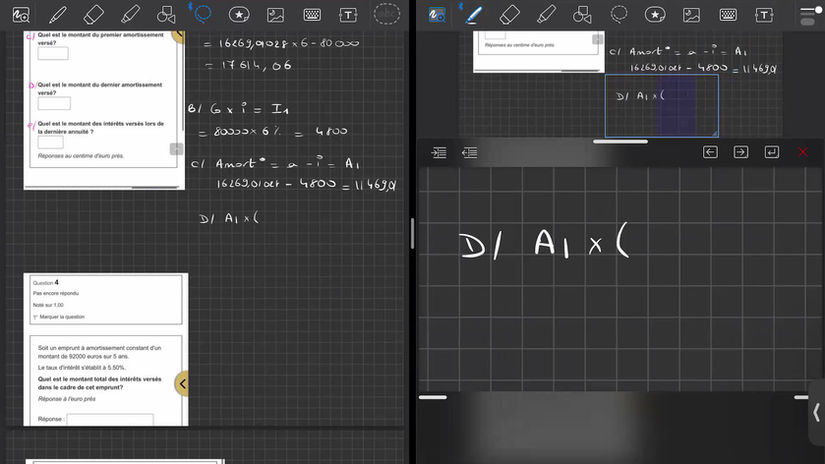Image resolution: width=825 pixels, height=464 pixels.
Task: Open the Elements sticker tool in left window
Action: point(239,15)
